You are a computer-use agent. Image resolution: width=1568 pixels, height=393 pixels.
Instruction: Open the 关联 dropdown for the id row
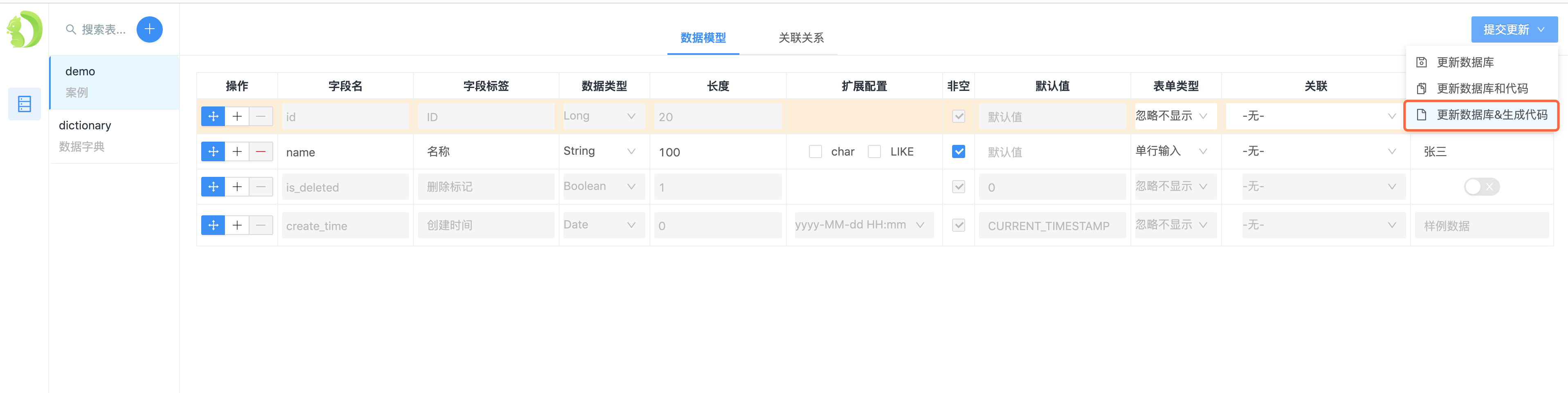point(1315,116)
